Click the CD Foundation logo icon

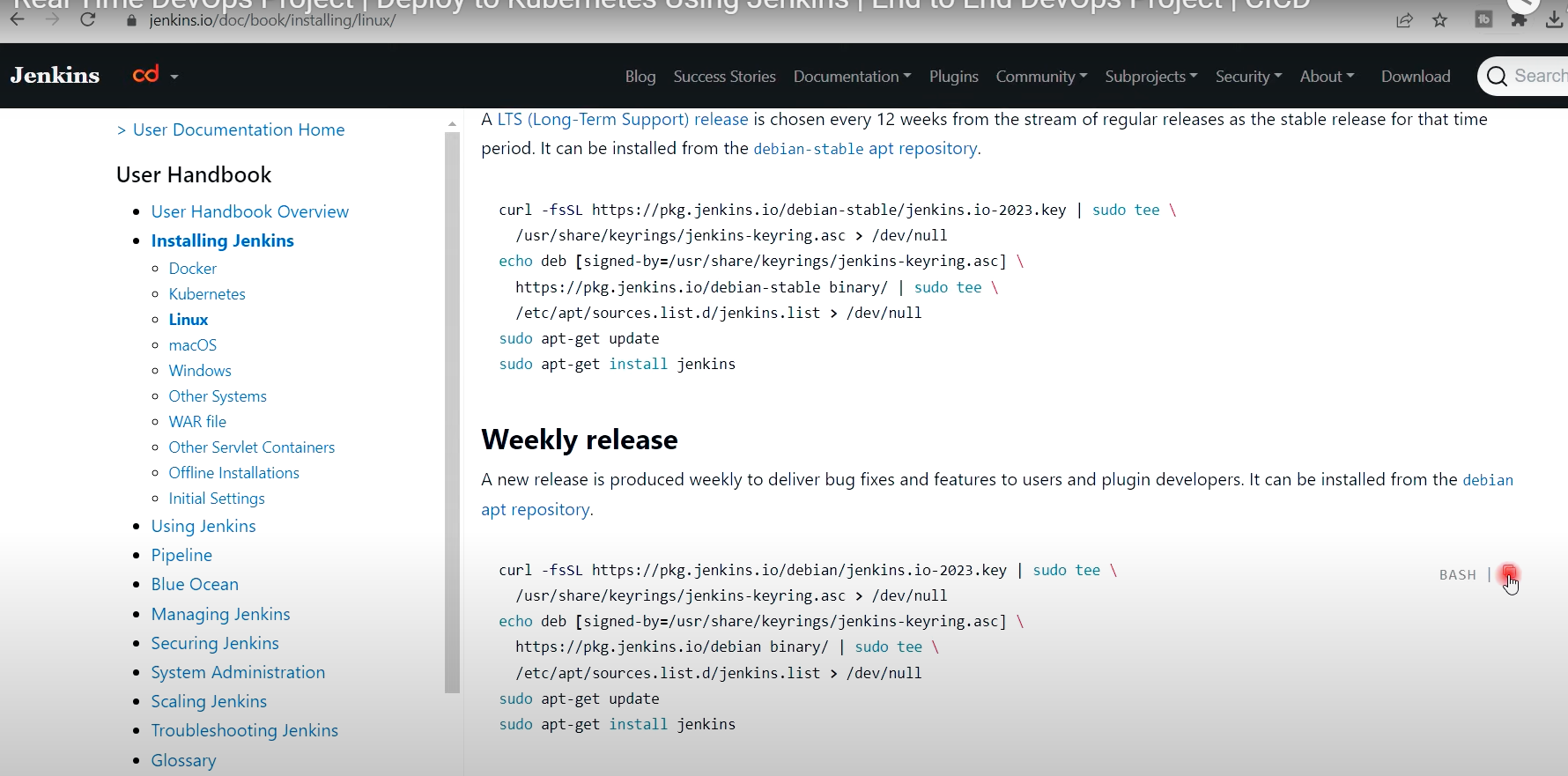[x=146, y=75]
